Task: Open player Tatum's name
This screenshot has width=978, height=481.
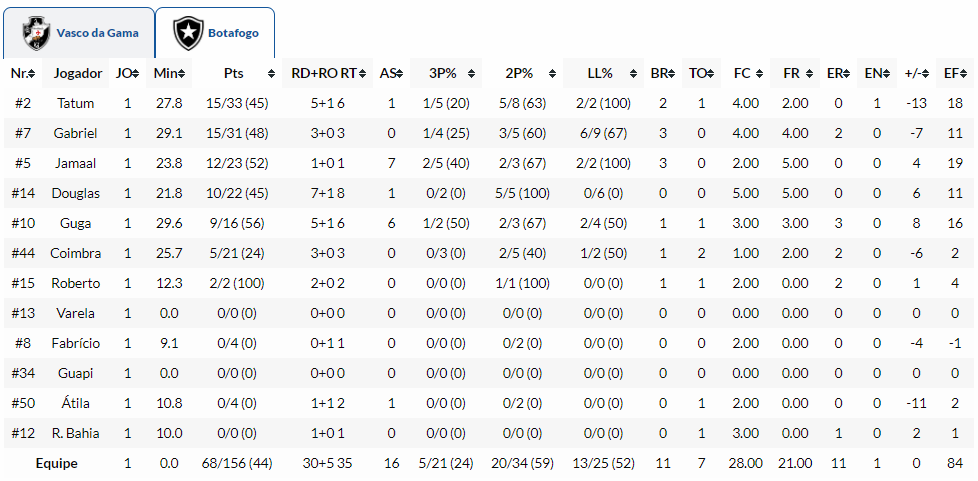Action: click(76, 103)
